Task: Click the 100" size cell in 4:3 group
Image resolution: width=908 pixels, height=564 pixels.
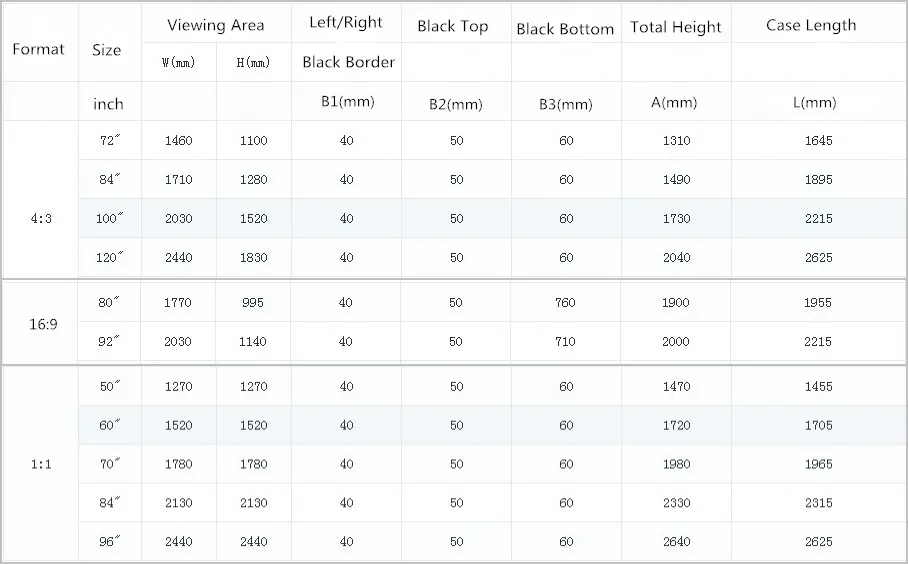Action: (x=110, y=218)
